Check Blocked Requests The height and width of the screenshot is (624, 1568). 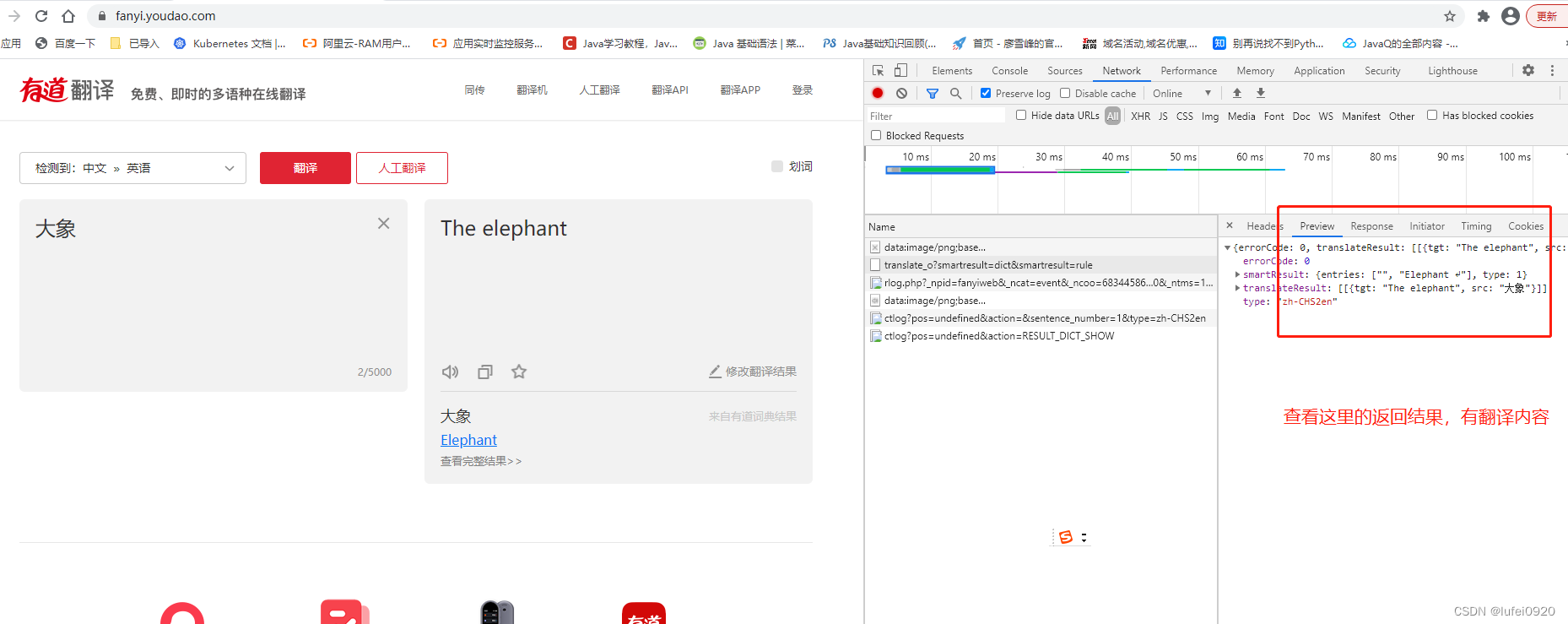coord(876,135)
